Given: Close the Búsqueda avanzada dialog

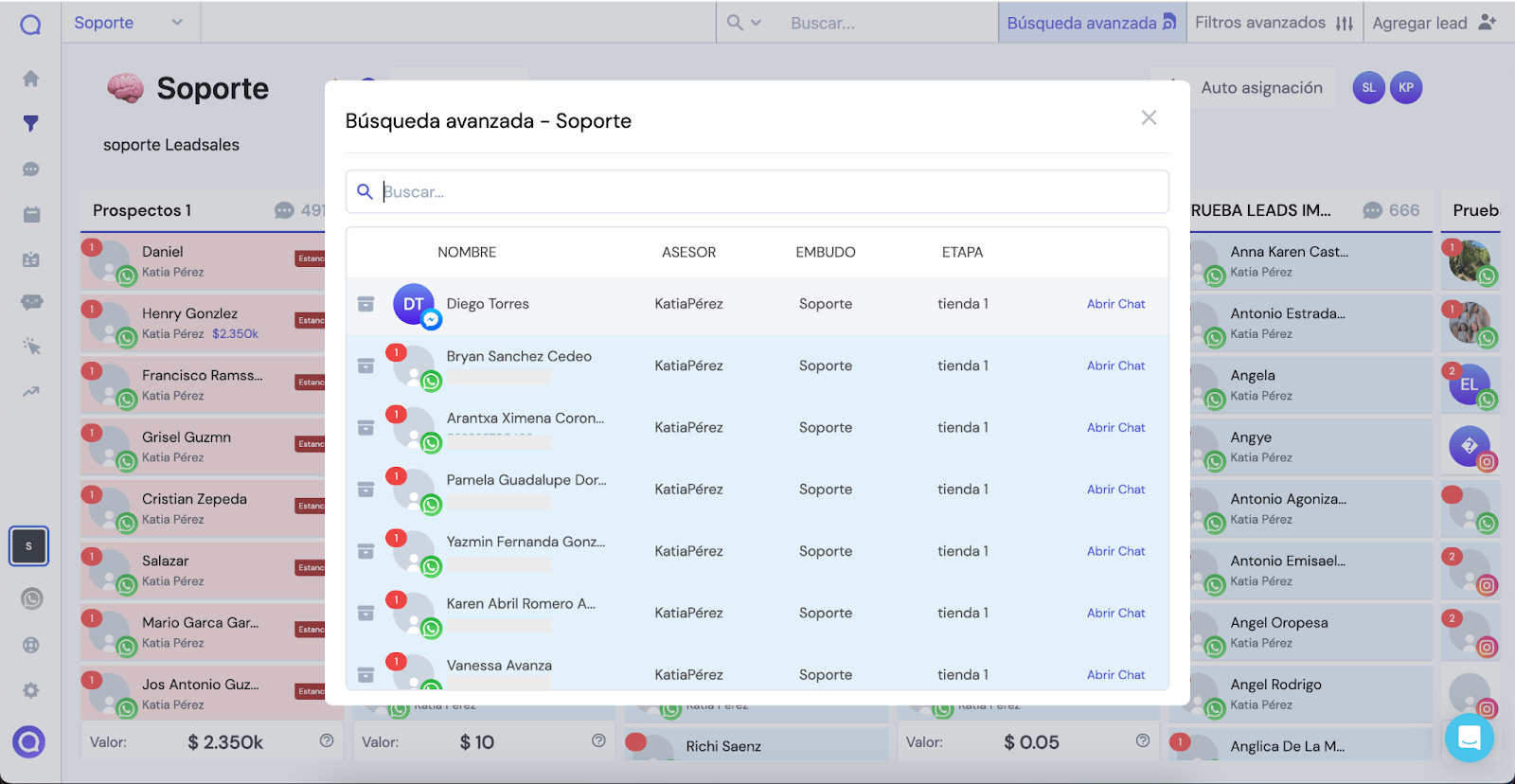Looking at the screenshot, I should (x=1149, y=117).
